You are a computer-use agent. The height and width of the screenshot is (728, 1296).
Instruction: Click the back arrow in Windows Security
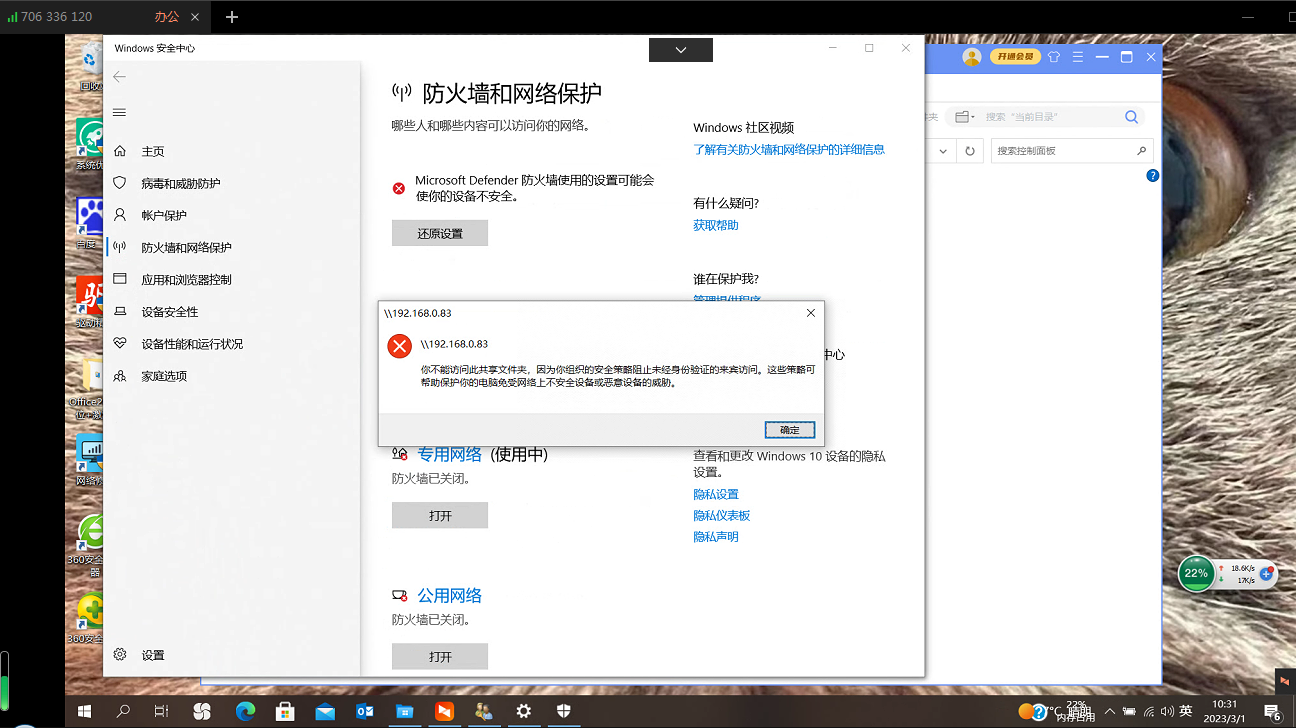click(120, 77)
